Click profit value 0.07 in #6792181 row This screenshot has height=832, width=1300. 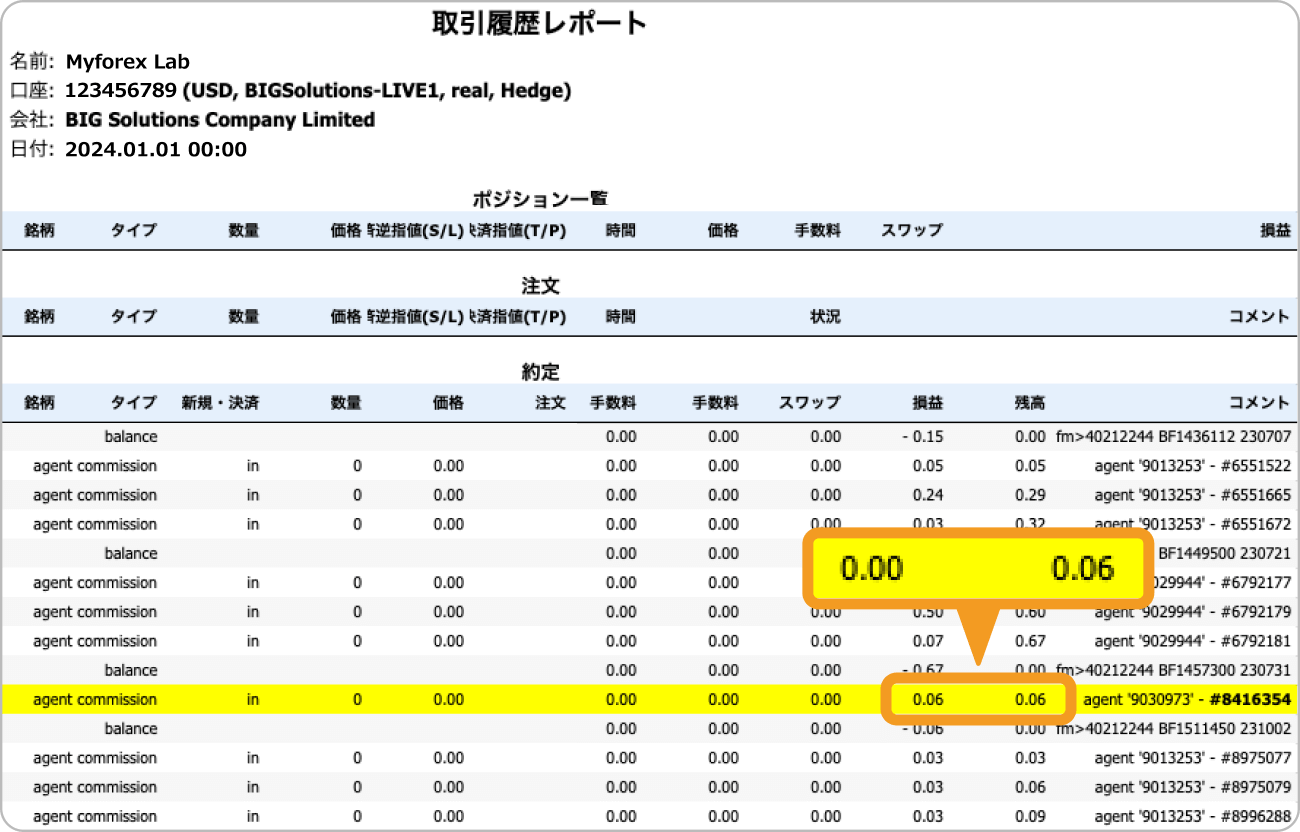tap(927, 641)
